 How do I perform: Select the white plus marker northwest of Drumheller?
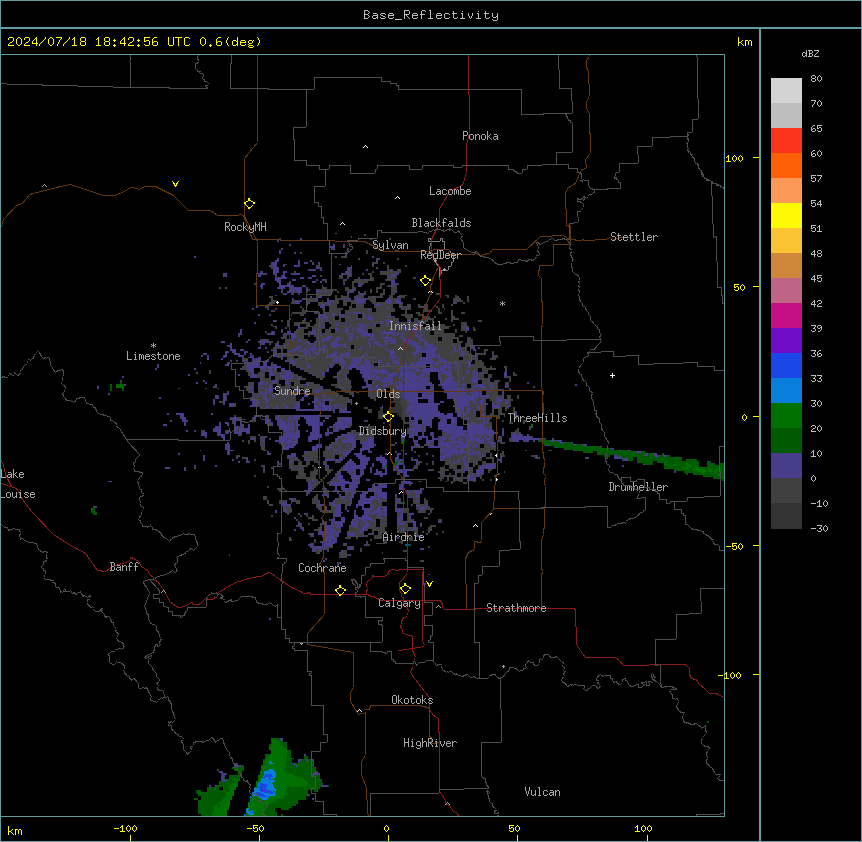tap(612, 375)
